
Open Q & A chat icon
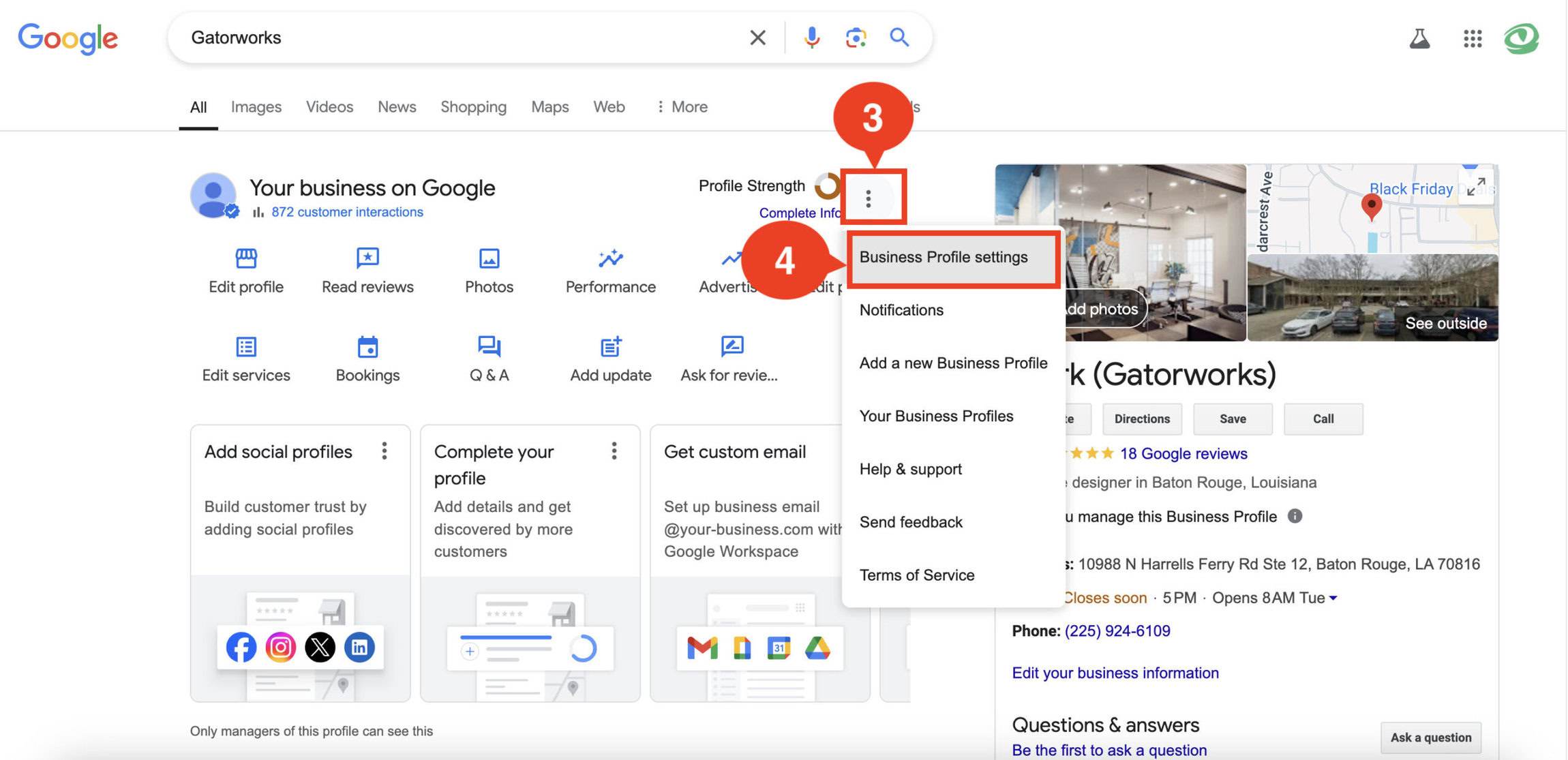click(x=489, y=346)
